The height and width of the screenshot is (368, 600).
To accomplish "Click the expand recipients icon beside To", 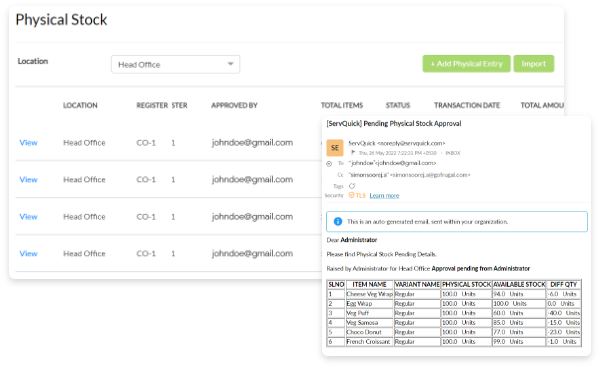I will click(329, 164).
